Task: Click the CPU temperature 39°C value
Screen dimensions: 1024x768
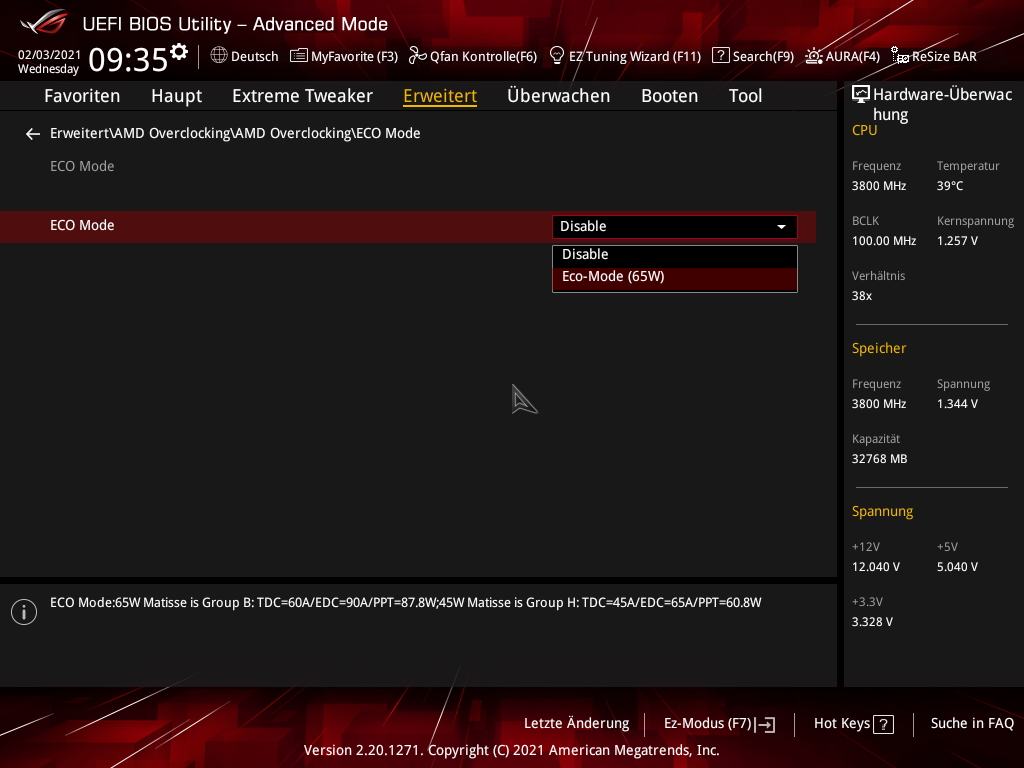Action: (950, 186)
